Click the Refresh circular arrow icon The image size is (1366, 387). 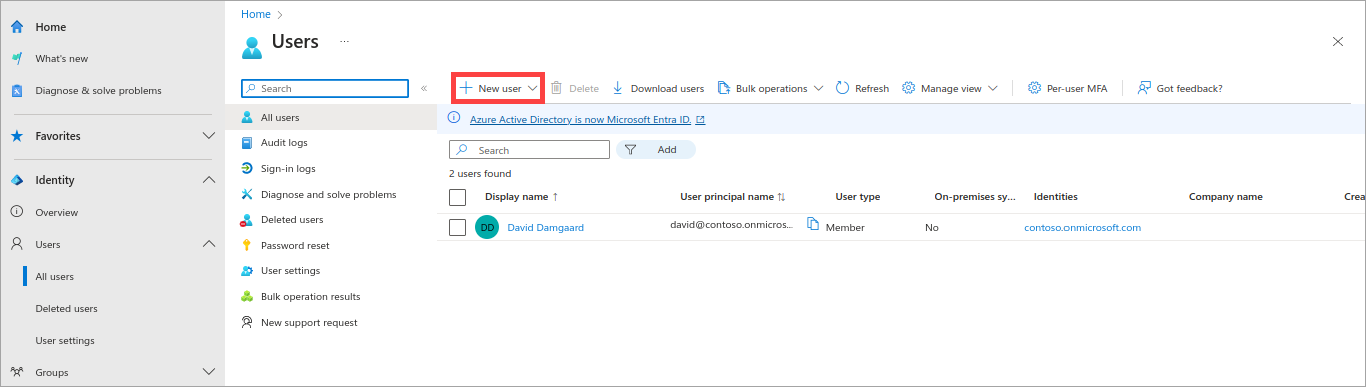[842, 88]
